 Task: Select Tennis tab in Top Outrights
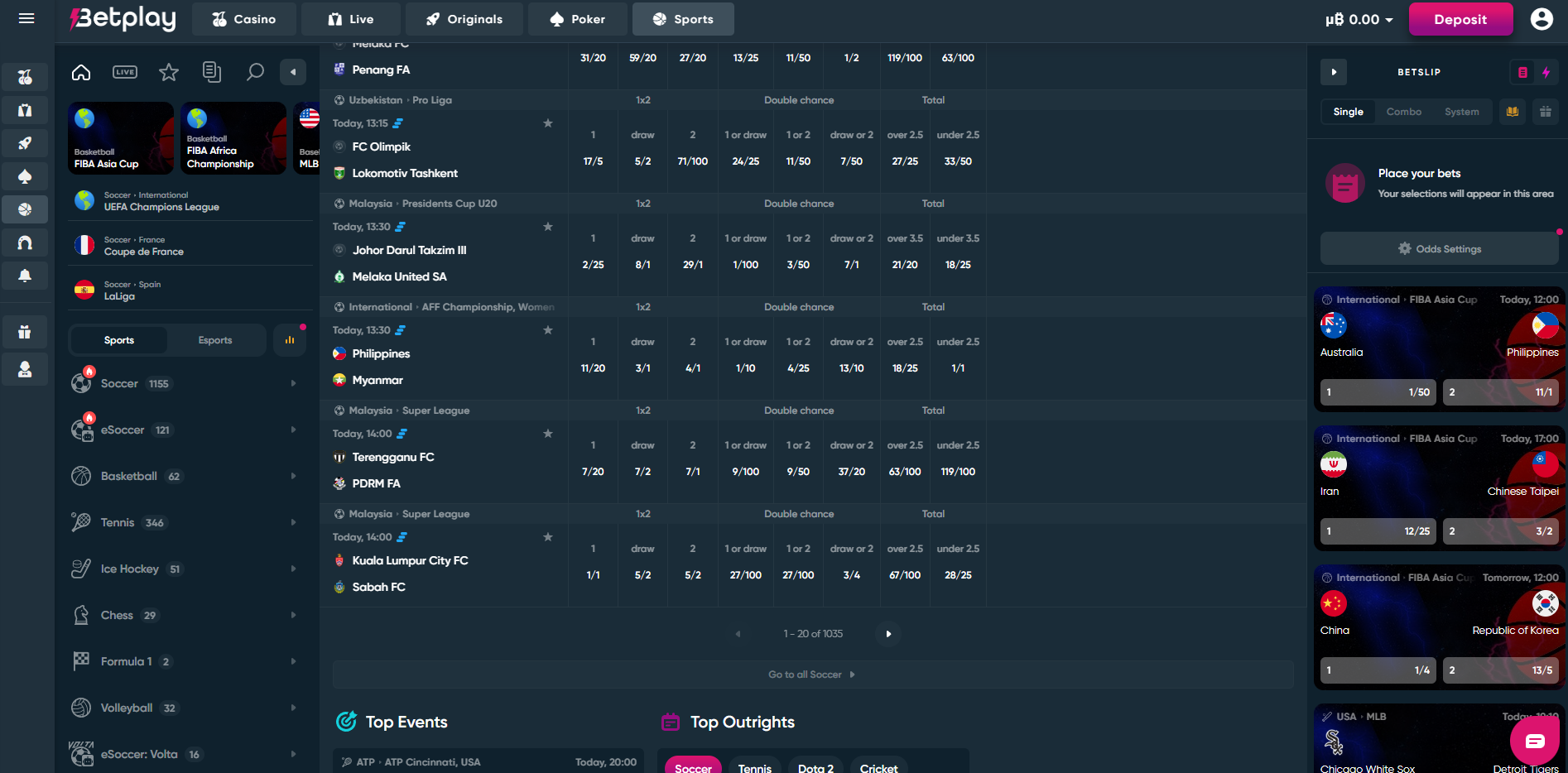point(755,768)
